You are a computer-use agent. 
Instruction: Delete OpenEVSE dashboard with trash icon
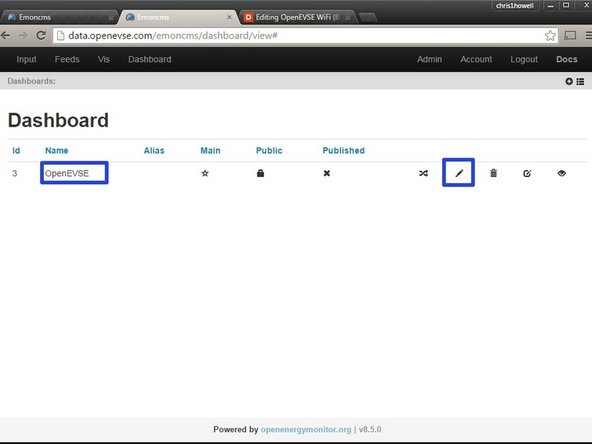[x=493, y=173]
